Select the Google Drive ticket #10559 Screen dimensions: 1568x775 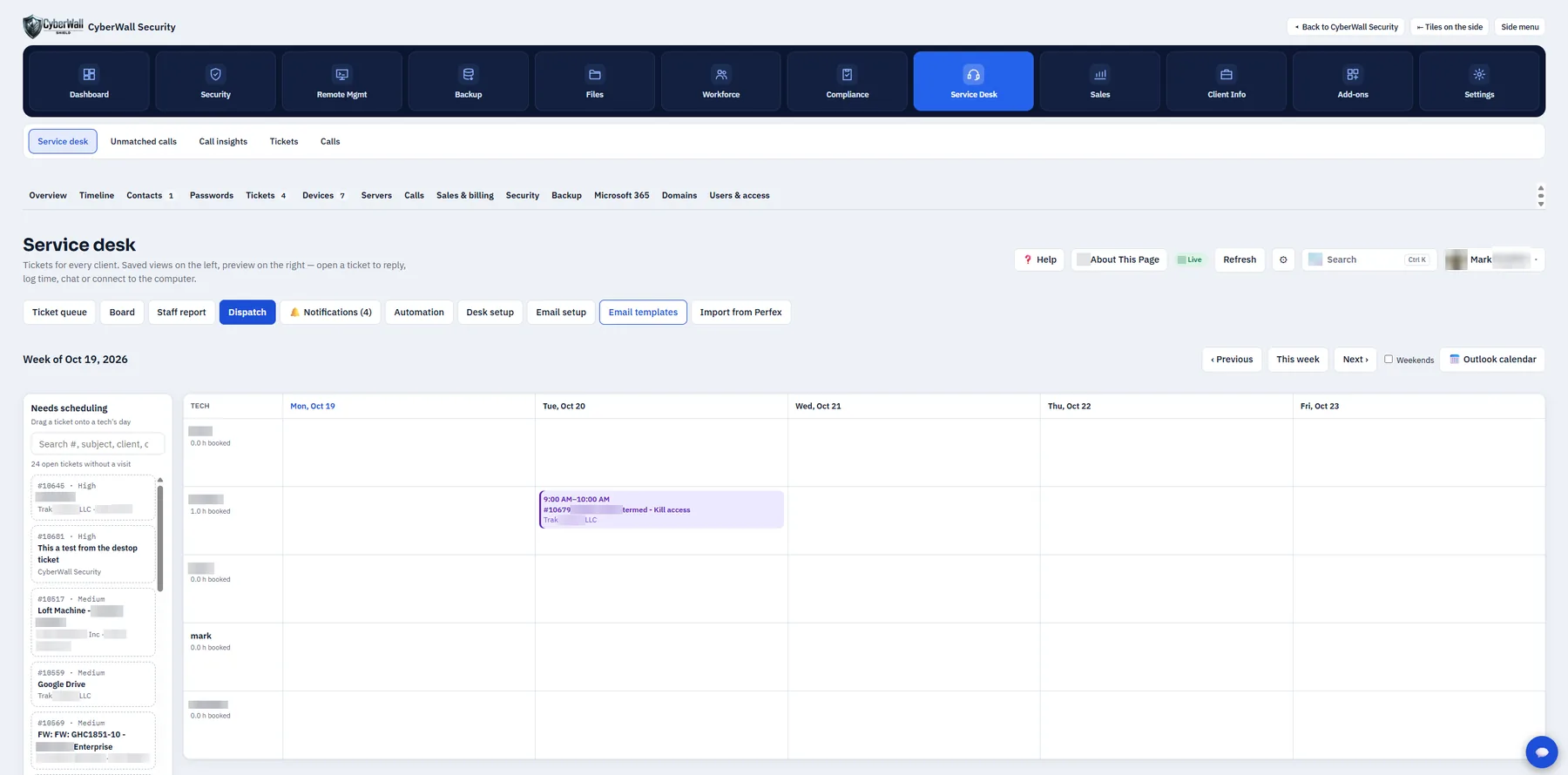point(93,684)
